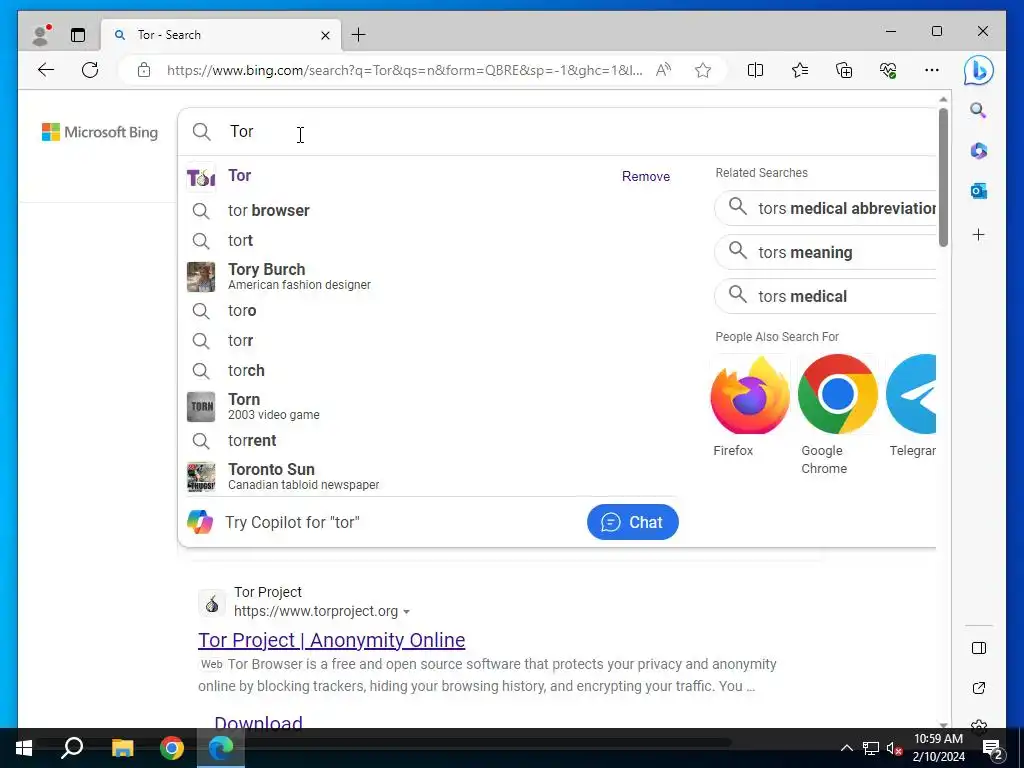The height and width of the screenshot is (768, 1024).
Task: Search the tors medical related query
Action: point(826,296)
